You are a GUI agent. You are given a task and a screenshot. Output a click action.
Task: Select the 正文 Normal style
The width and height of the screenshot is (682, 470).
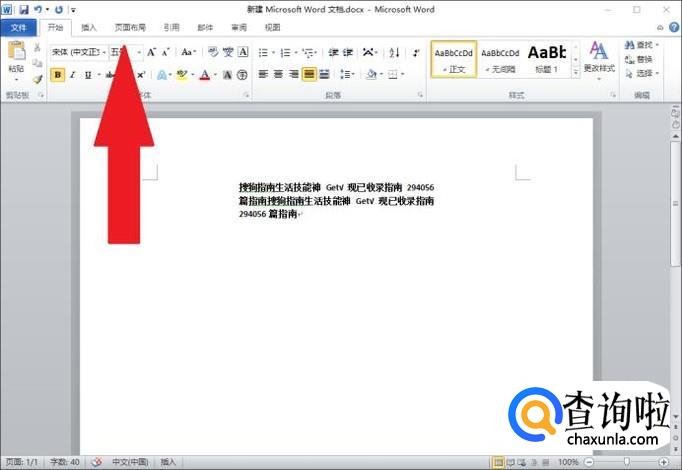[454, 60]
